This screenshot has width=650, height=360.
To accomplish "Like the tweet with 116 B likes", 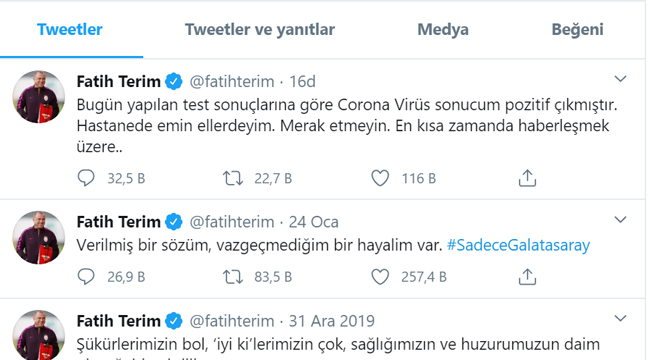I will tap(380, 178).
